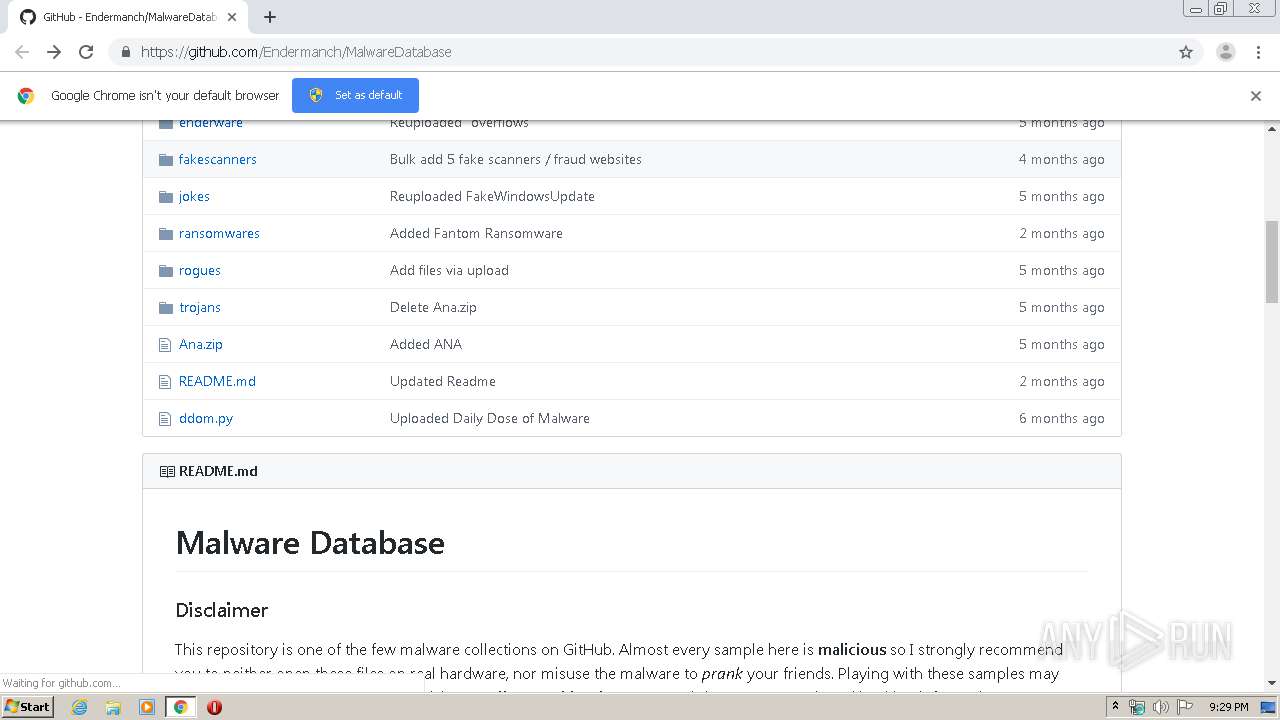Viewport: 1280px width, 720px height.
Task: Click '4 months ago' timestamp for fakescanners
Action: click(x=1062, y=159)
